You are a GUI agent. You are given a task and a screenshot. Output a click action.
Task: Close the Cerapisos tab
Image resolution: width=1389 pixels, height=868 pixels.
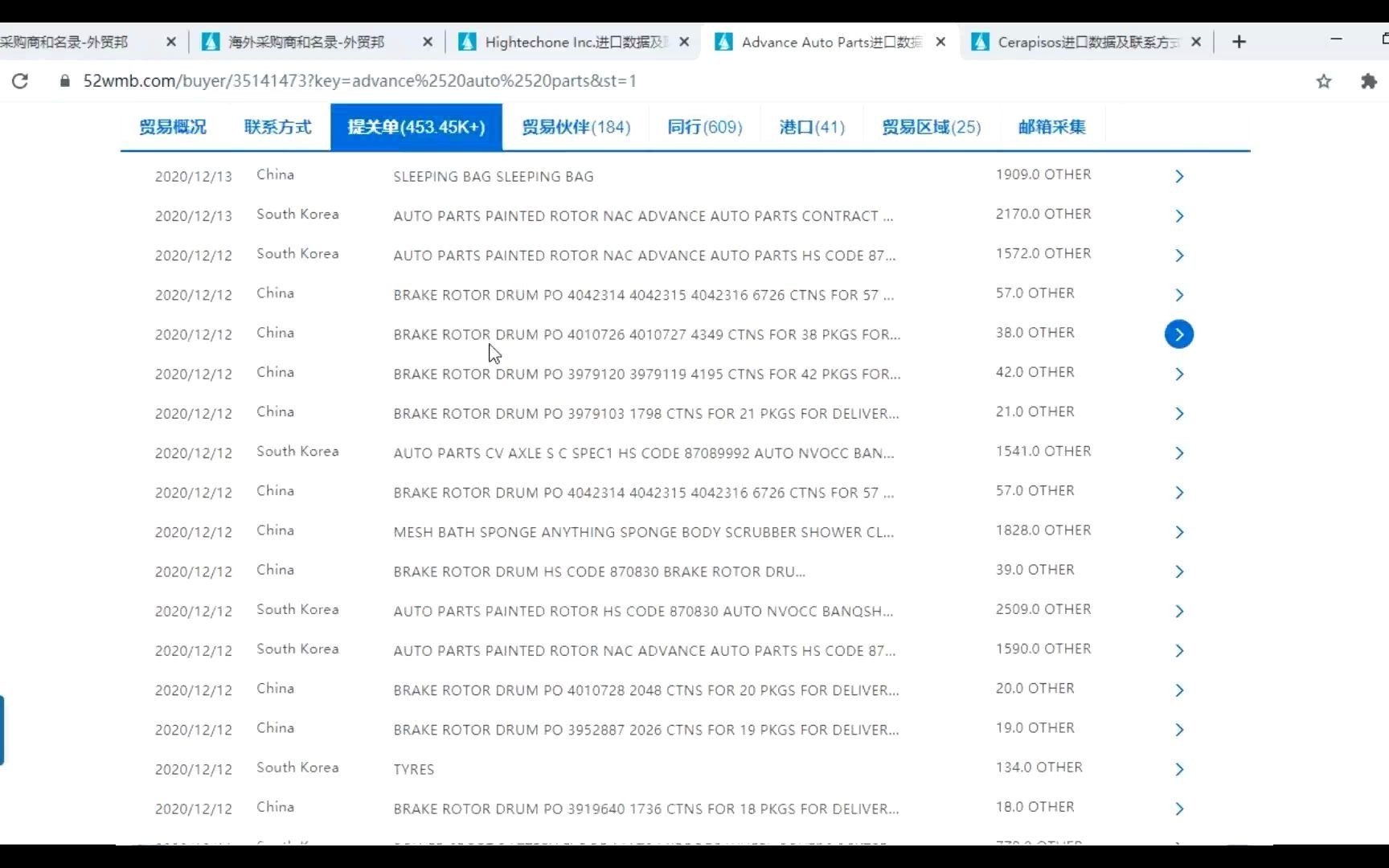coord(1196,42)
